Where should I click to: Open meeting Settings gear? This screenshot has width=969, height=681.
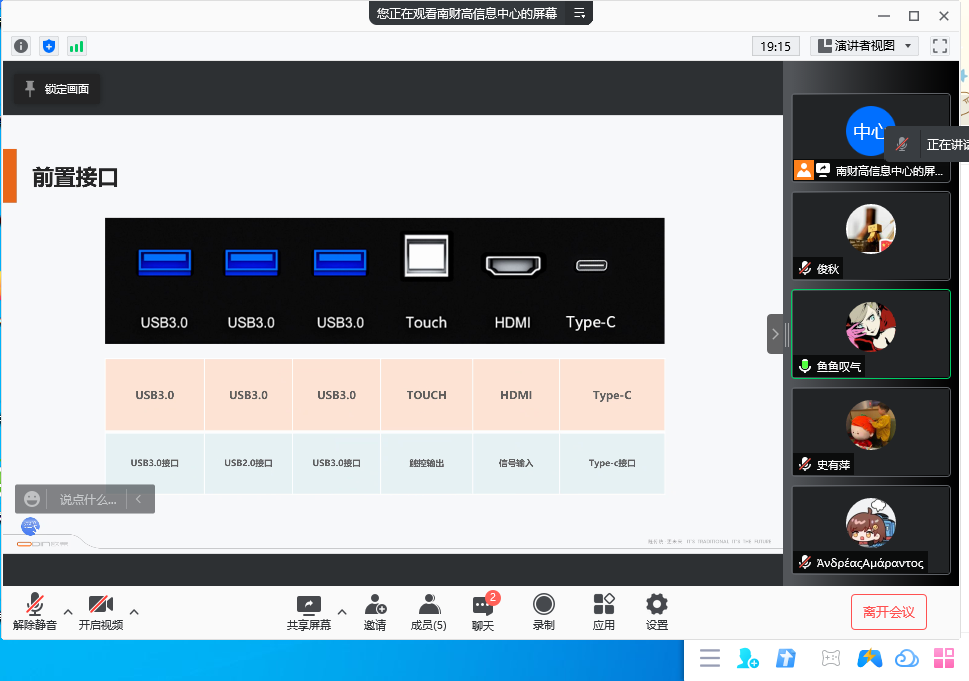pyautogui.click(x=656, y=612)
